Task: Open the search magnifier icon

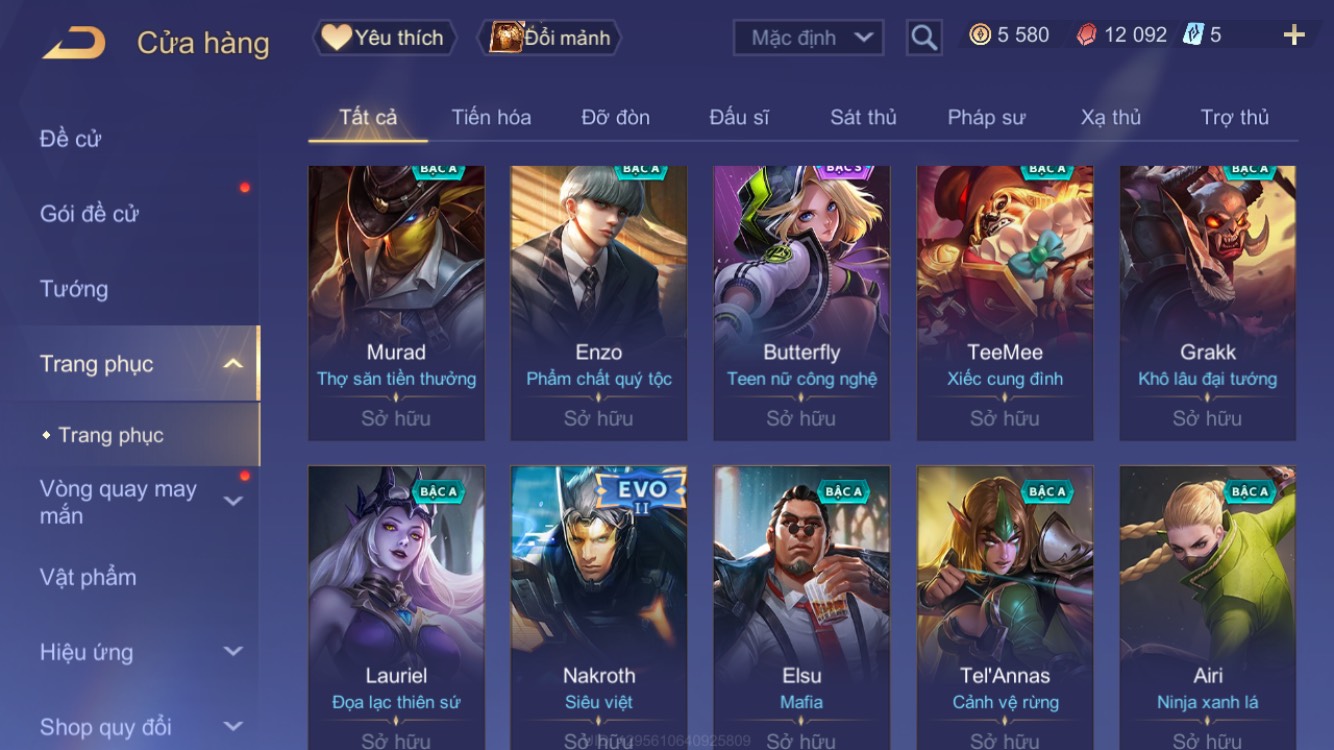Action: tap(924, 38)
